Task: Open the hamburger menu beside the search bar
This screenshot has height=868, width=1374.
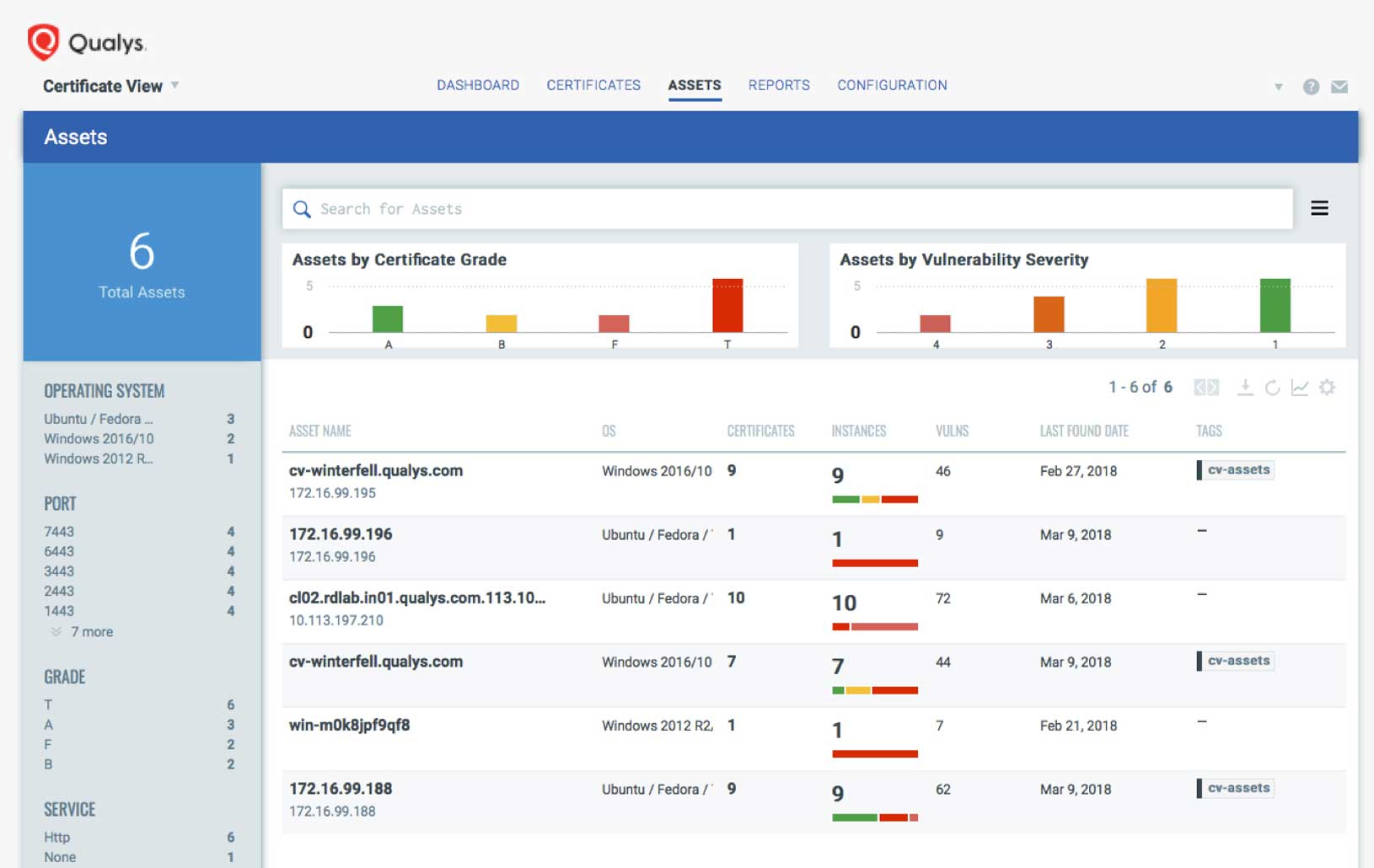Action: [x=1319, y=208]
